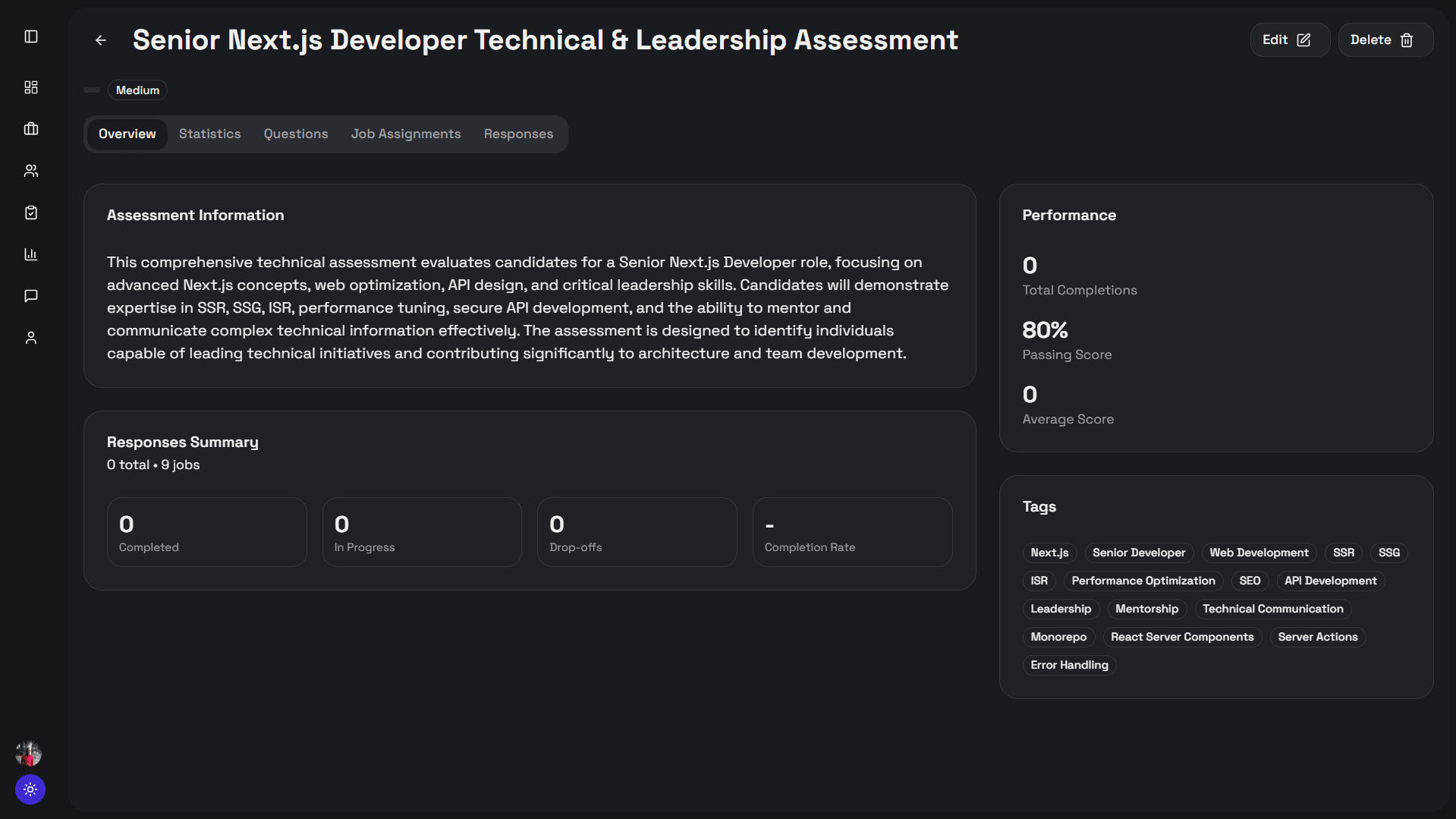The height and width of the screenshot is (819, 1456).
Task: Open the dashboard grid icon in the sidebar
Action: [30, 87]
